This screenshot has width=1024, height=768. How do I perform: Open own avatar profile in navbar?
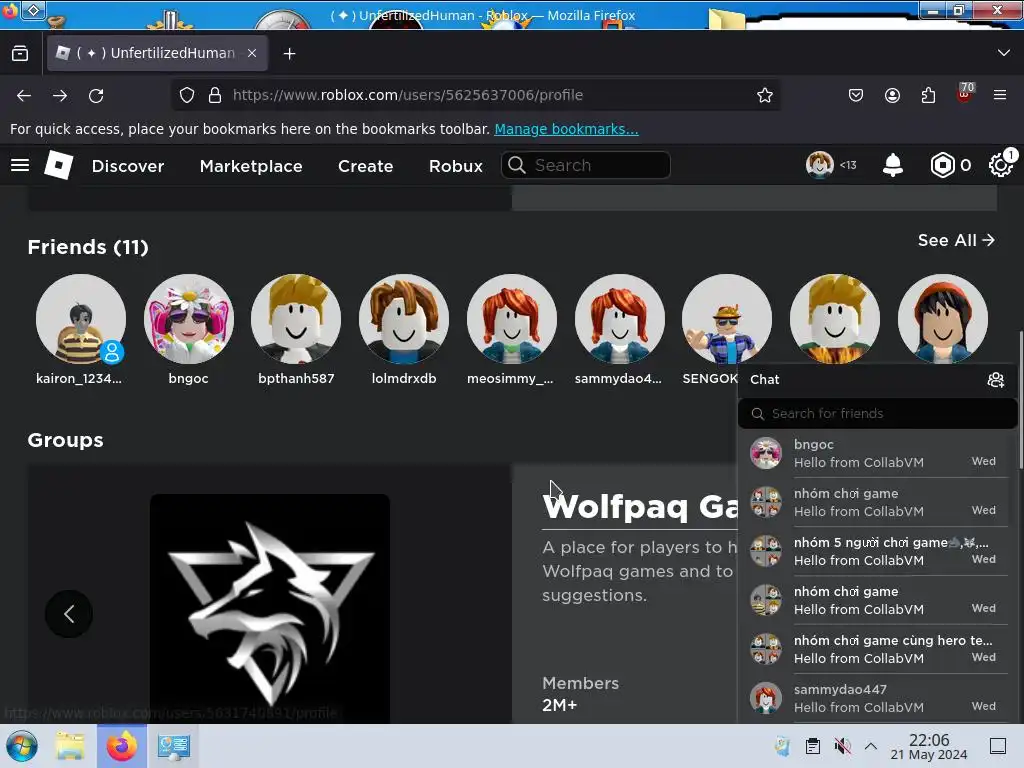click(820, 165)
